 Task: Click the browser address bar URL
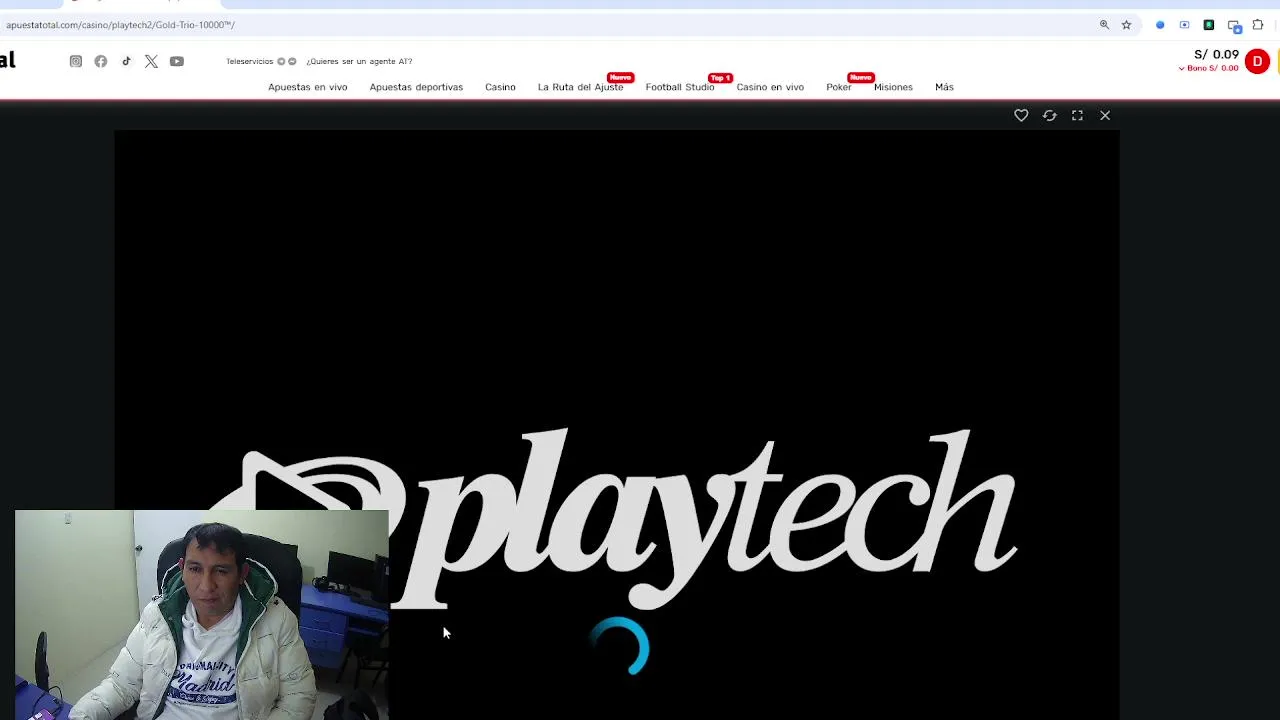coord(120,25)
